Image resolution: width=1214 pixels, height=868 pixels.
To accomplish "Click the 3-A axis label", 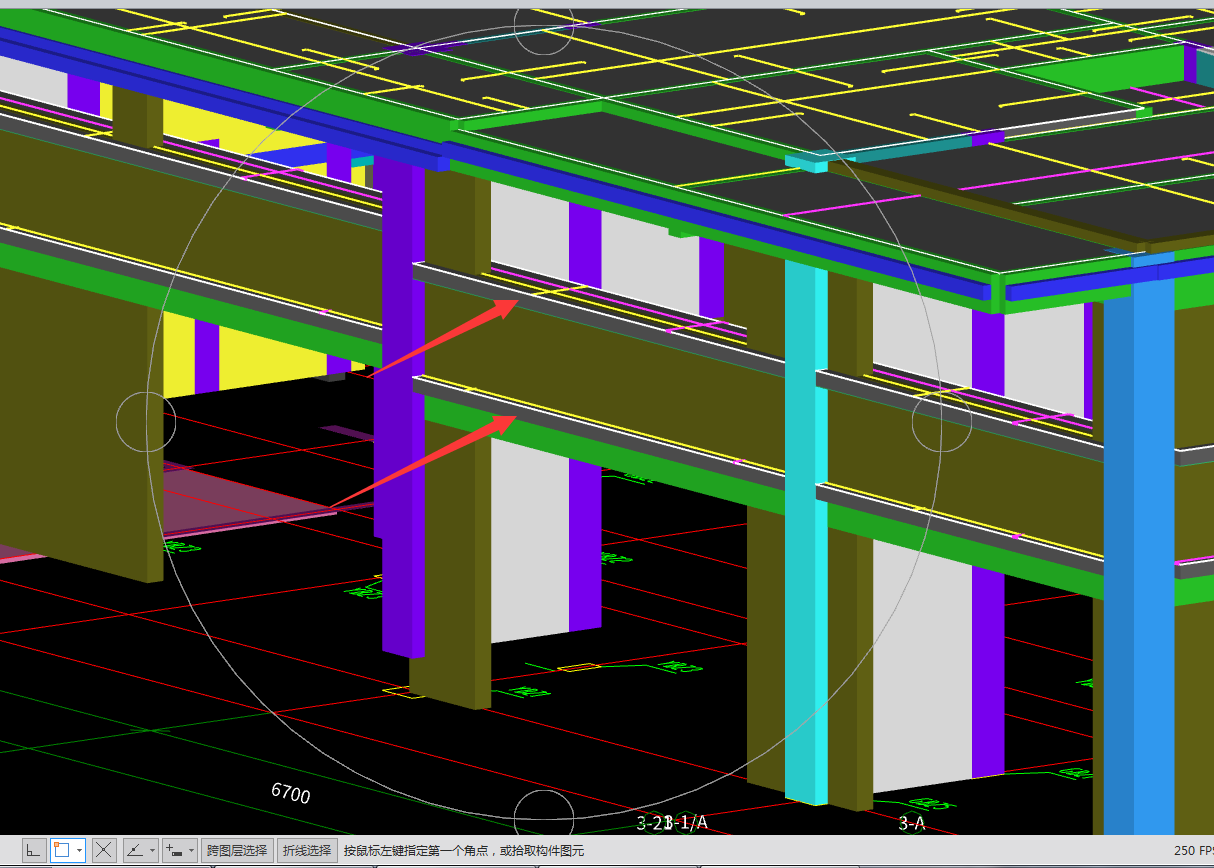I will coord(911,823).
